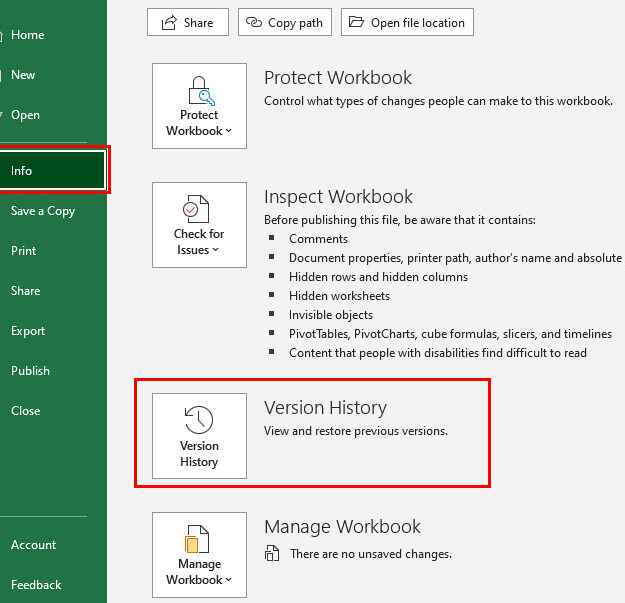Open the Account page
Viewport: 625px width, 603px height.
click(x=33, y=545)
